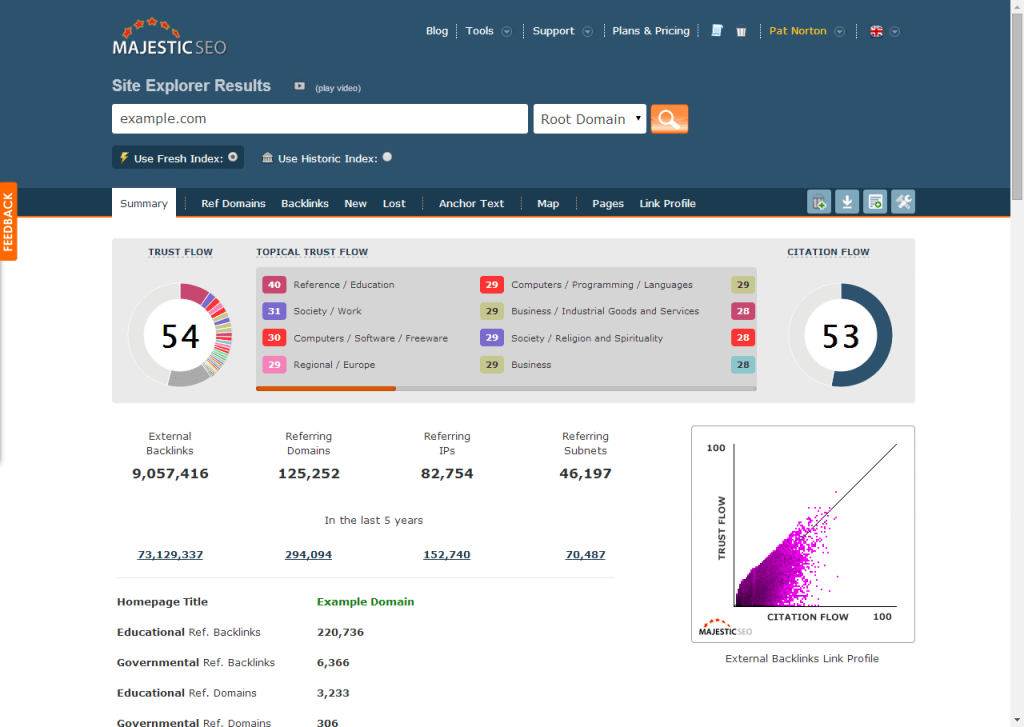Screen dimensions: 1024x727
Task: Click the External Backlinks value 9,057,416
Action: click(170, 474)
